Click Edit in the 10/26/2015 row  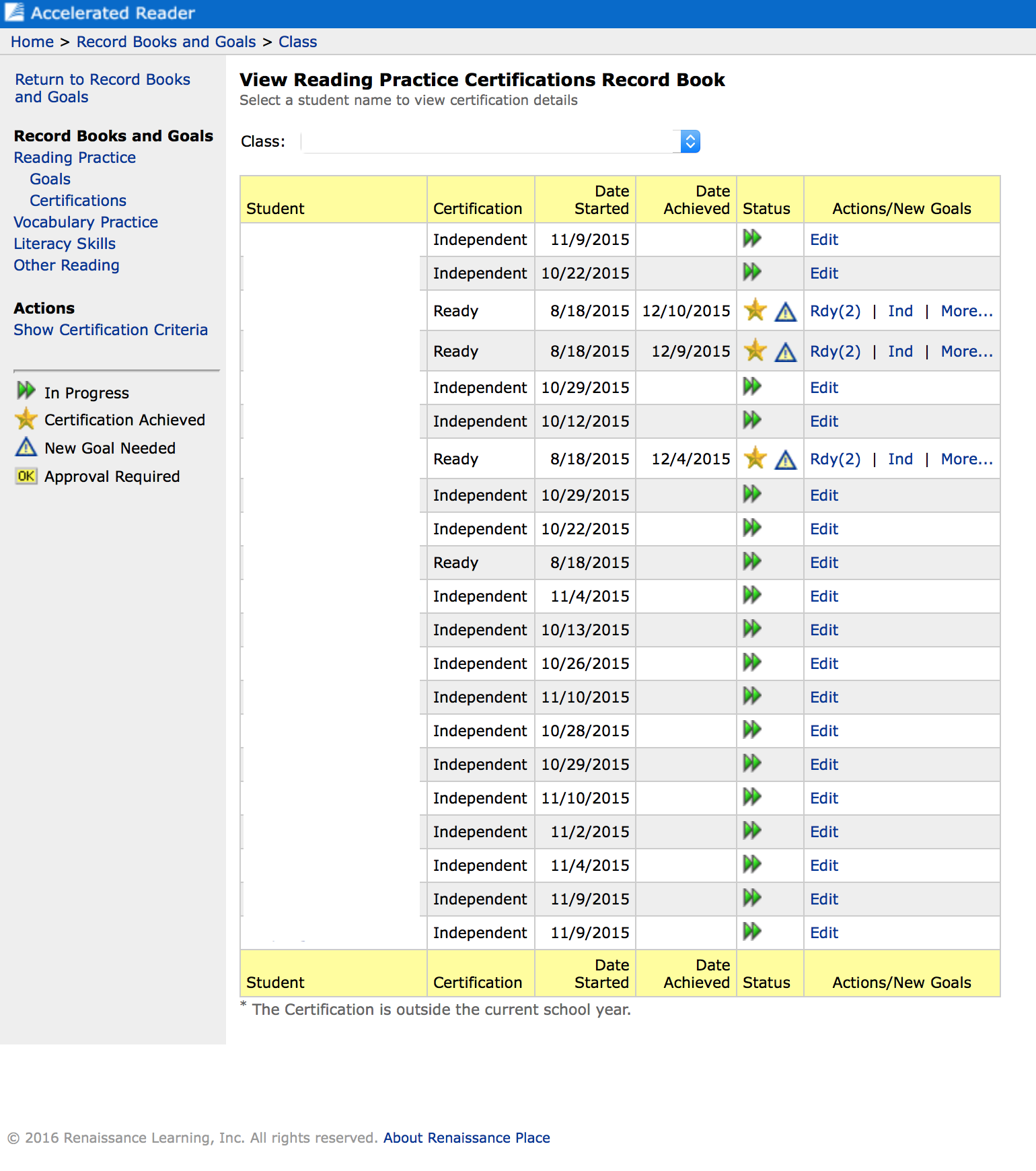click(x=824, y=664)
